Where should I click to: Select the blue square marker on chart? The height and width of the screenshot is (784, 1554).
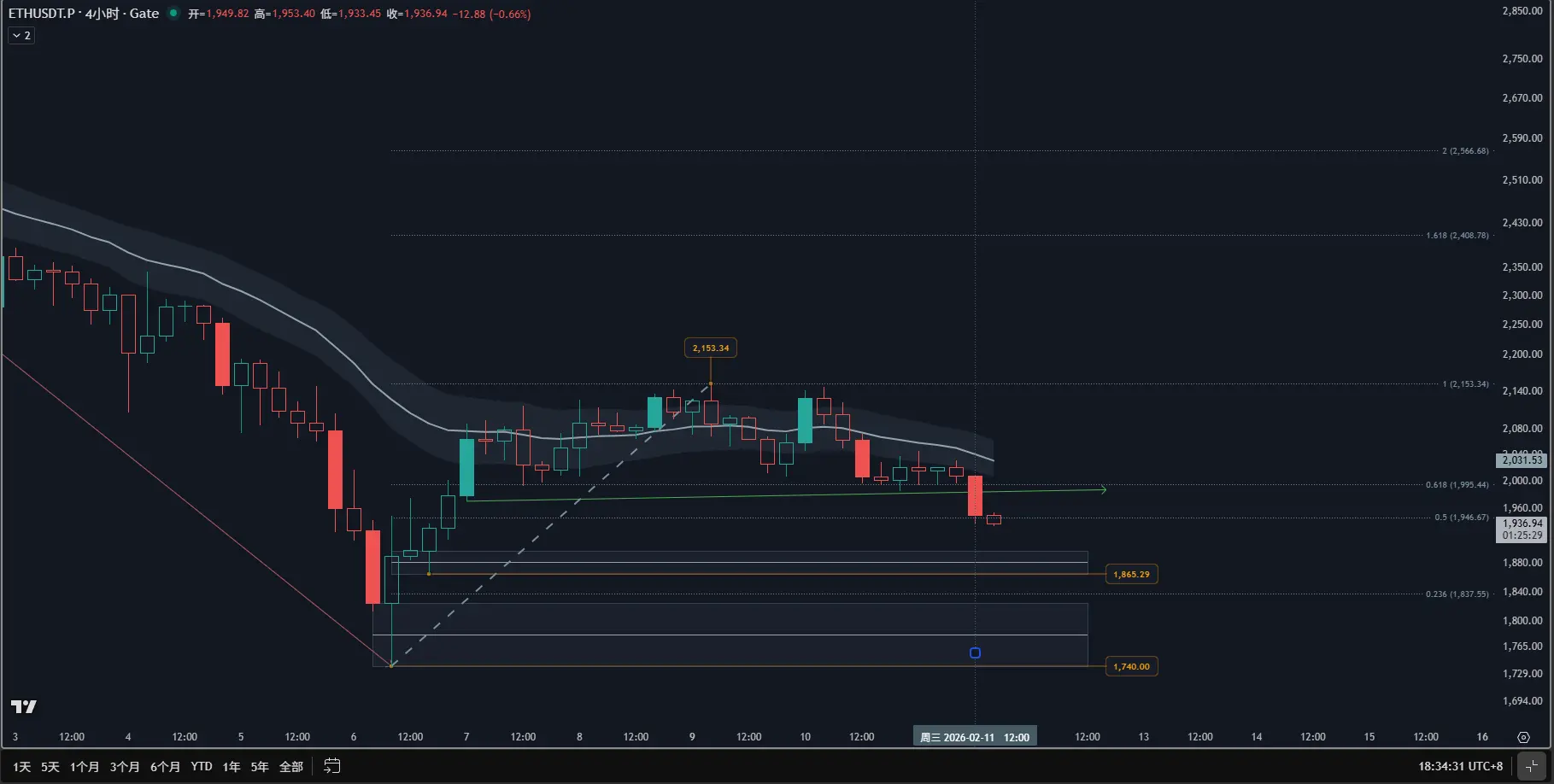point(975,653)
